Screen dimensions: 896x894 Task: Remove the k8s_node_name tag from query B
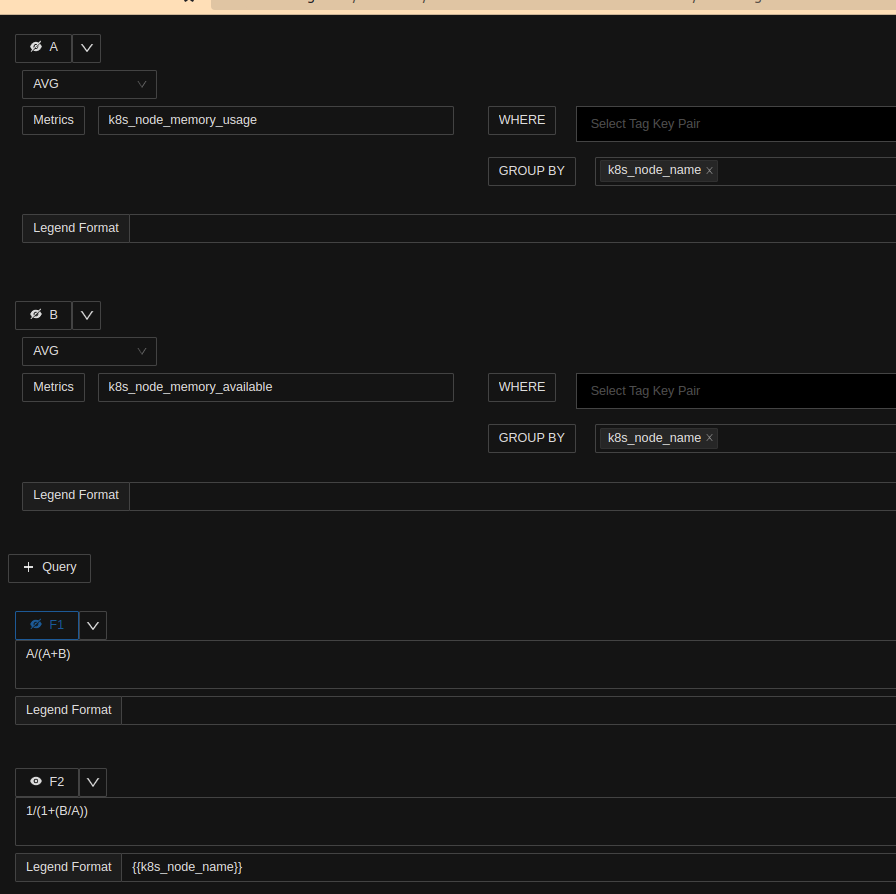(709, 438)
